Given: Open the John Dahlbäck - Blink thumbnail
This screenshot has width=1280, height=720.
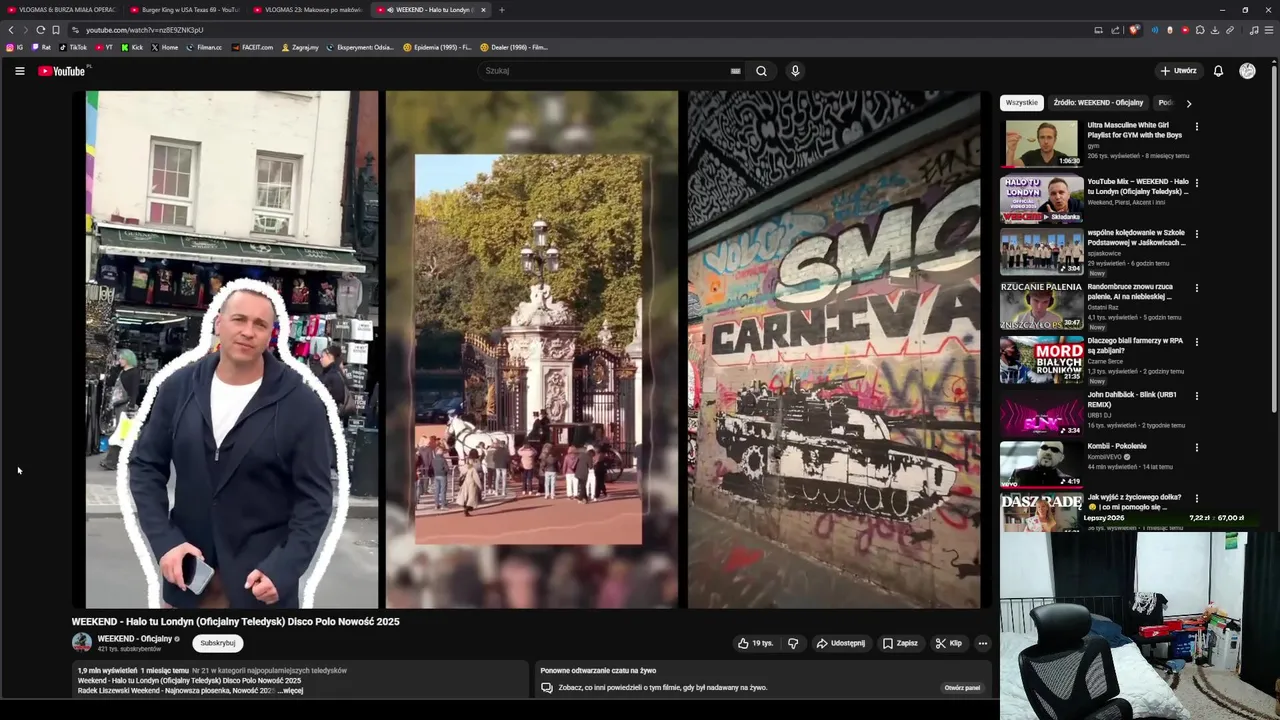Looking at the screenshot, I should pos(1041,413).
